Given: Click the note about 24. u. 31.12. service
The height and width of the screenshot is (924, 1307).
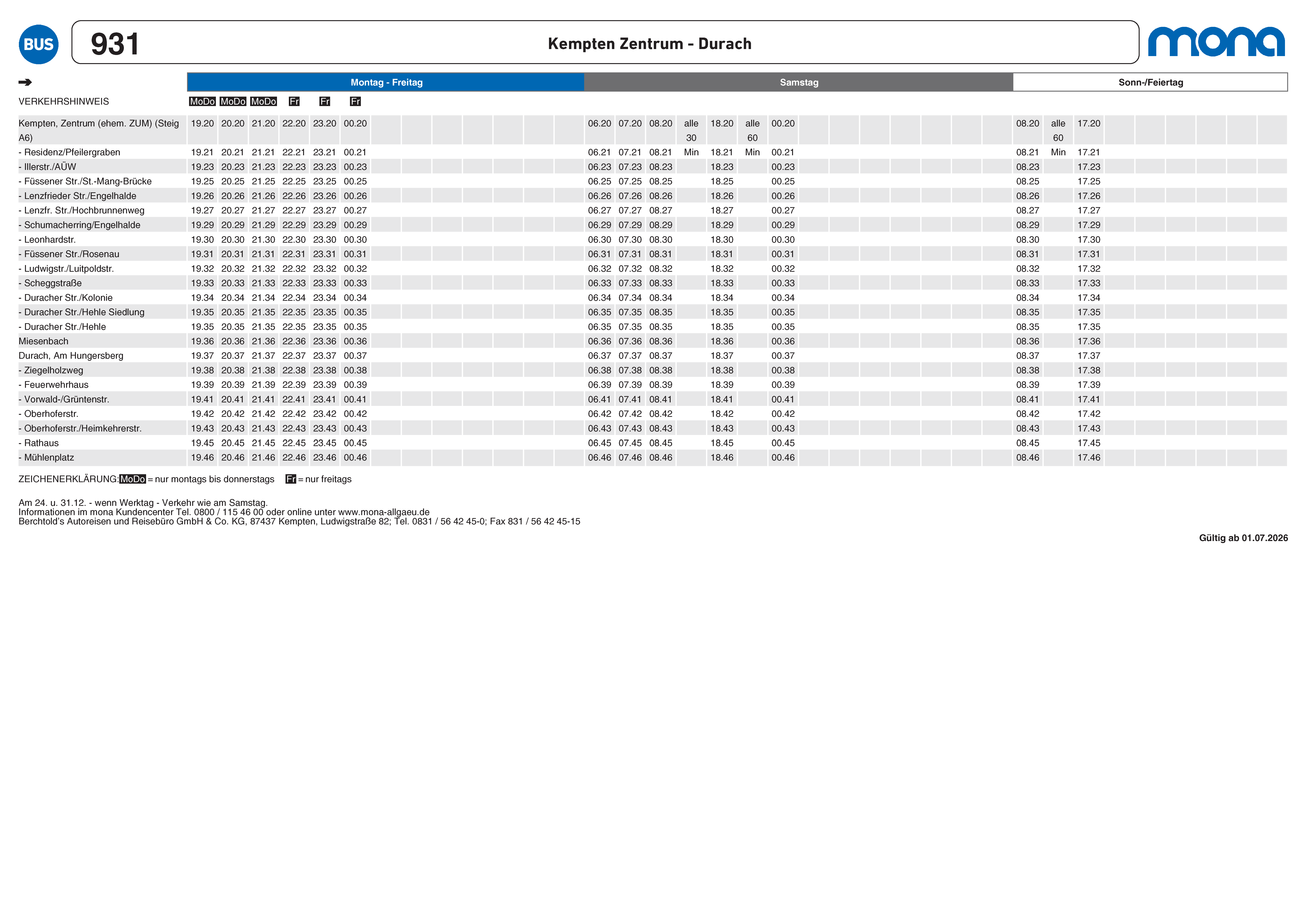Looking at the screenshot, I should click(x=143, y=503).
